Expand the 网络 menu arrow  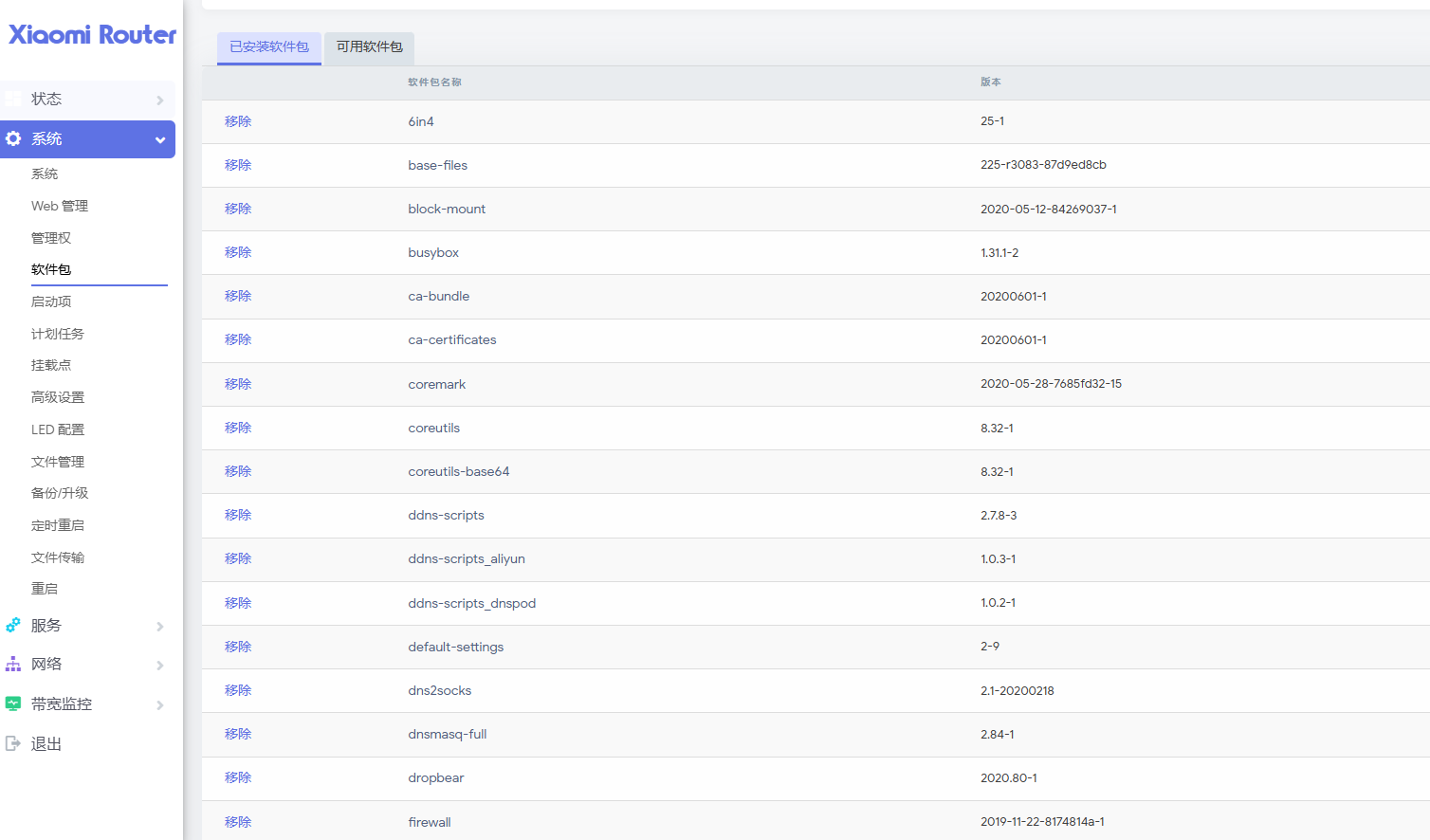(159, 666)
